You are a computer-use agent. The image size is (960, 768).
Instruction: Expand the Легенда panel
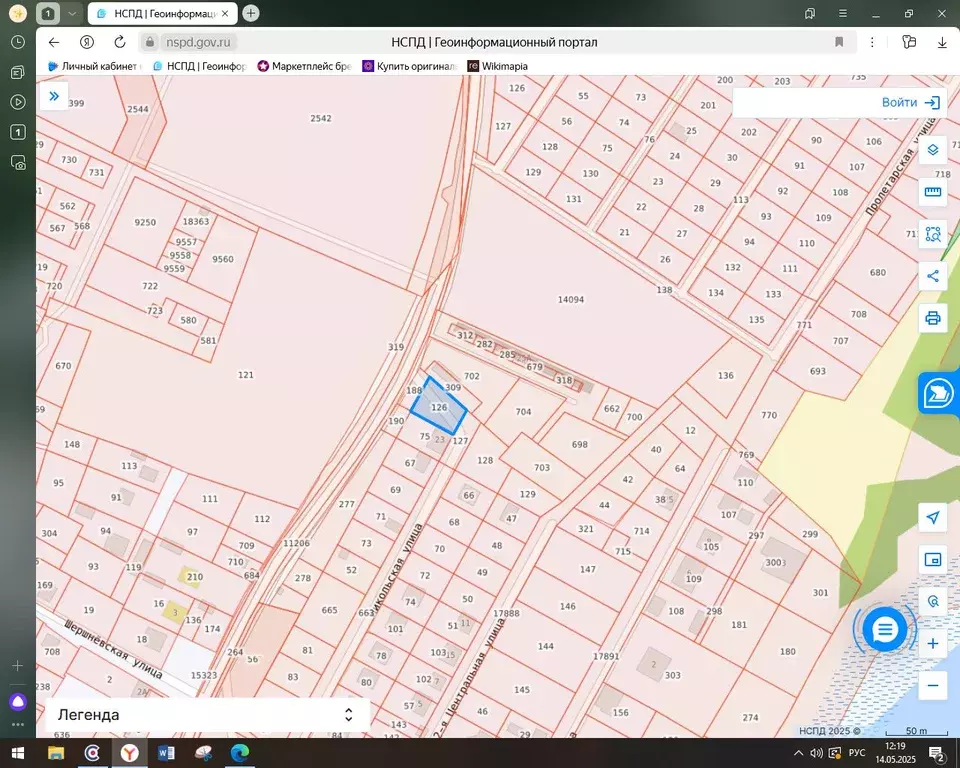point(208,715)
